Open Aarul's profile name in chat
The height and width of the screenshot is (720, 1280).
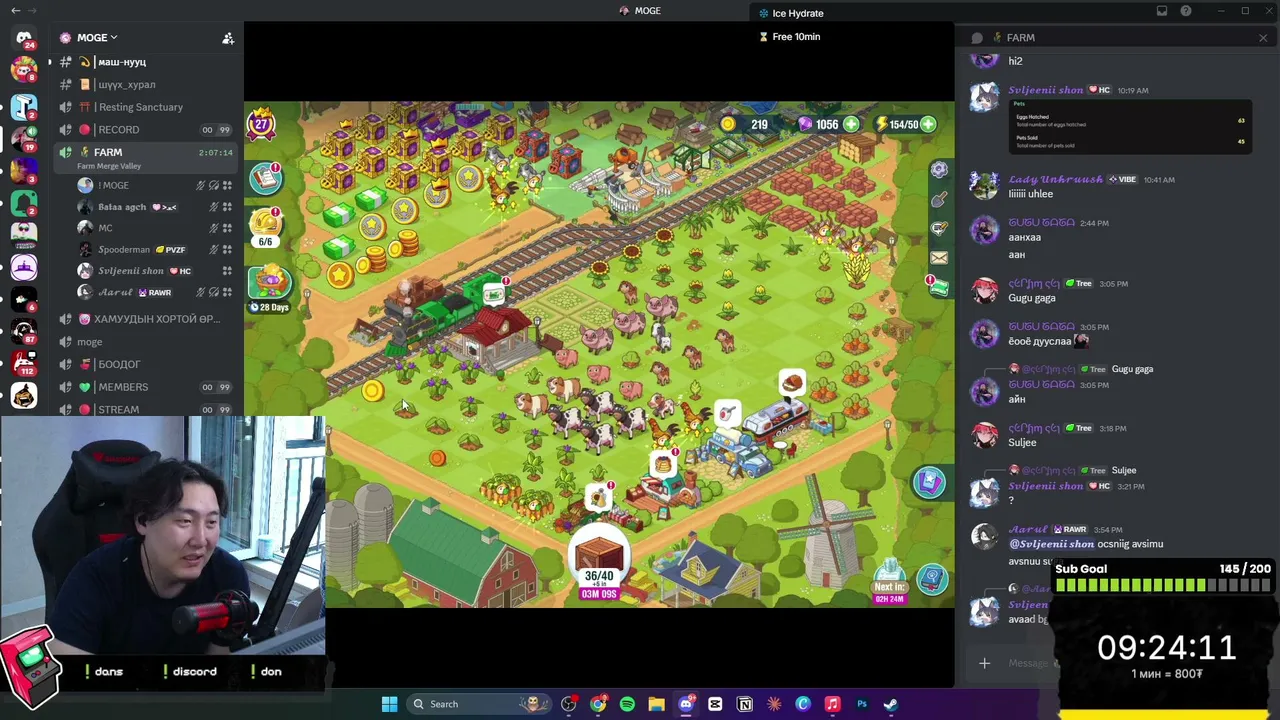1030,529
